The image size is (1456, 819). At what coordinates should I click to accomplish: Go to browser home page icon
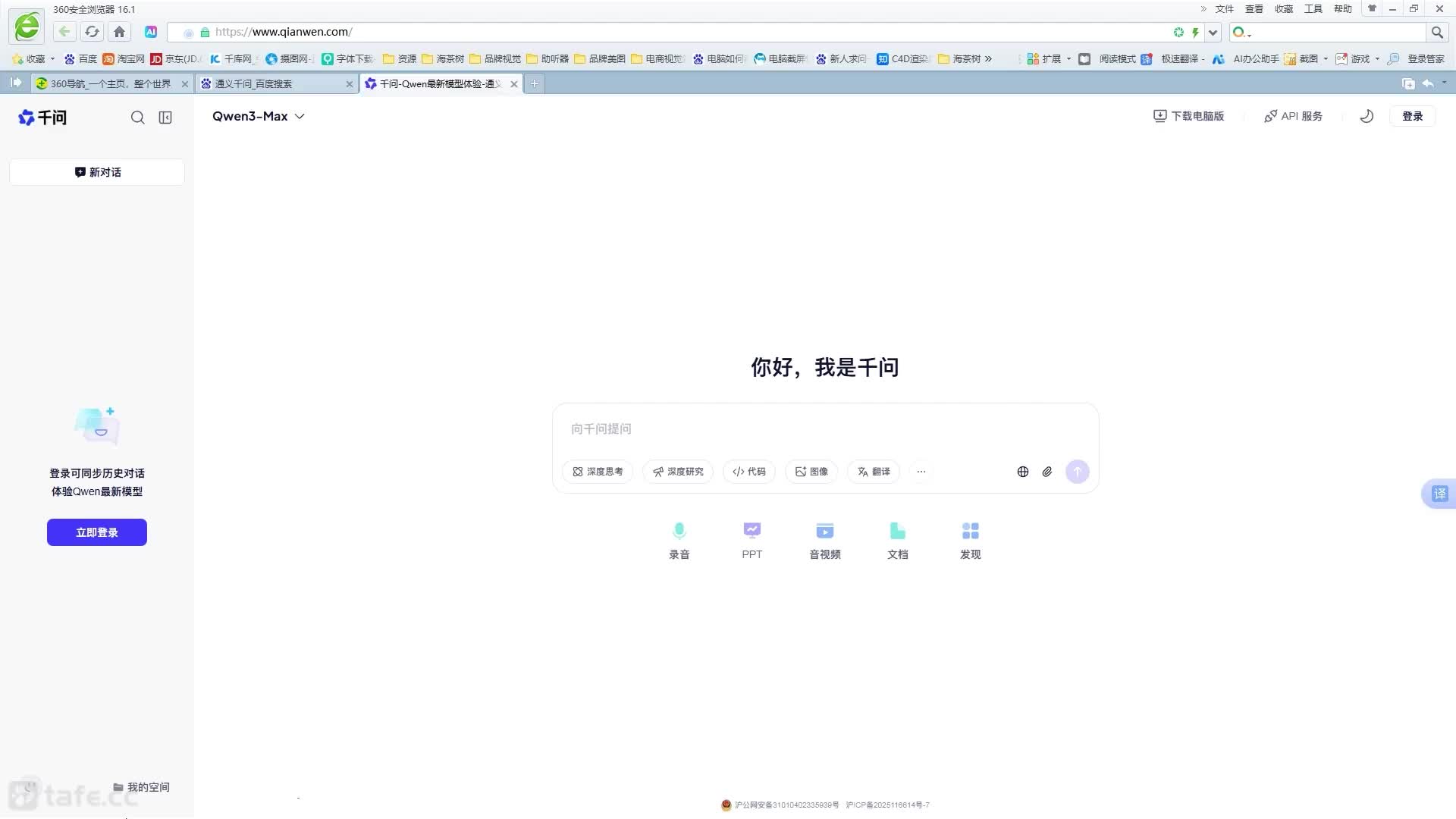pos(119,32)
